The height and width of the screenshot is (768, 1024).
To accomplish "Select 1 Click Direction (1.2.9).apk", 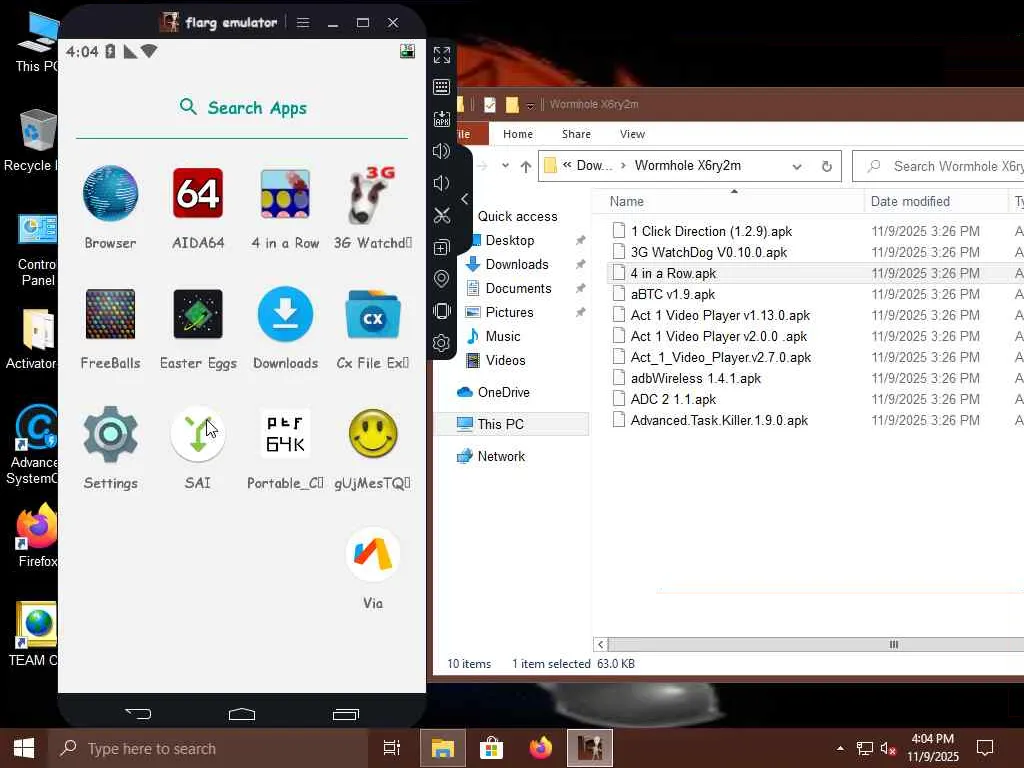I will pos(711,231).
